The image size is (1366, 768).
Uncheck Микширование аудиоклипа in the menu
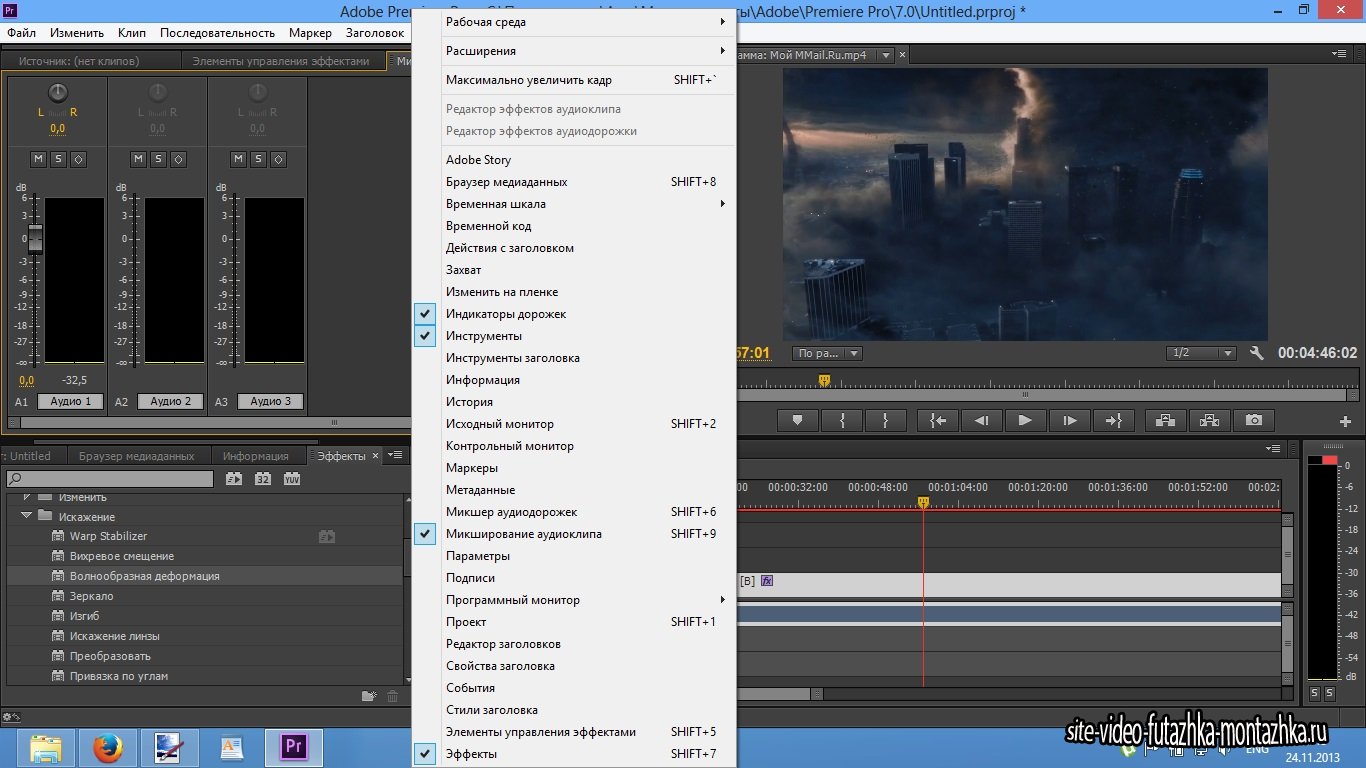[x=574, y=534]
